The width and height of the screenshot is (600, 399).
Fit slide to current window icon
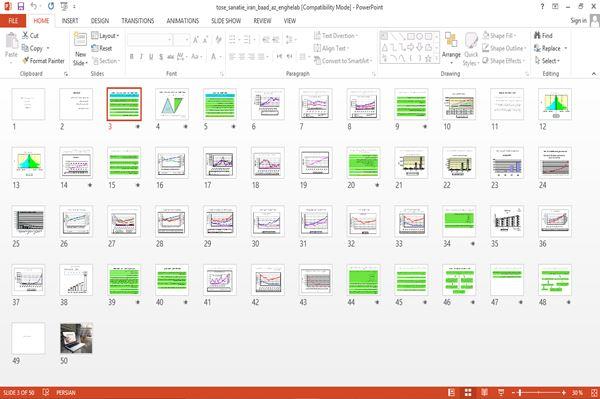594,392
